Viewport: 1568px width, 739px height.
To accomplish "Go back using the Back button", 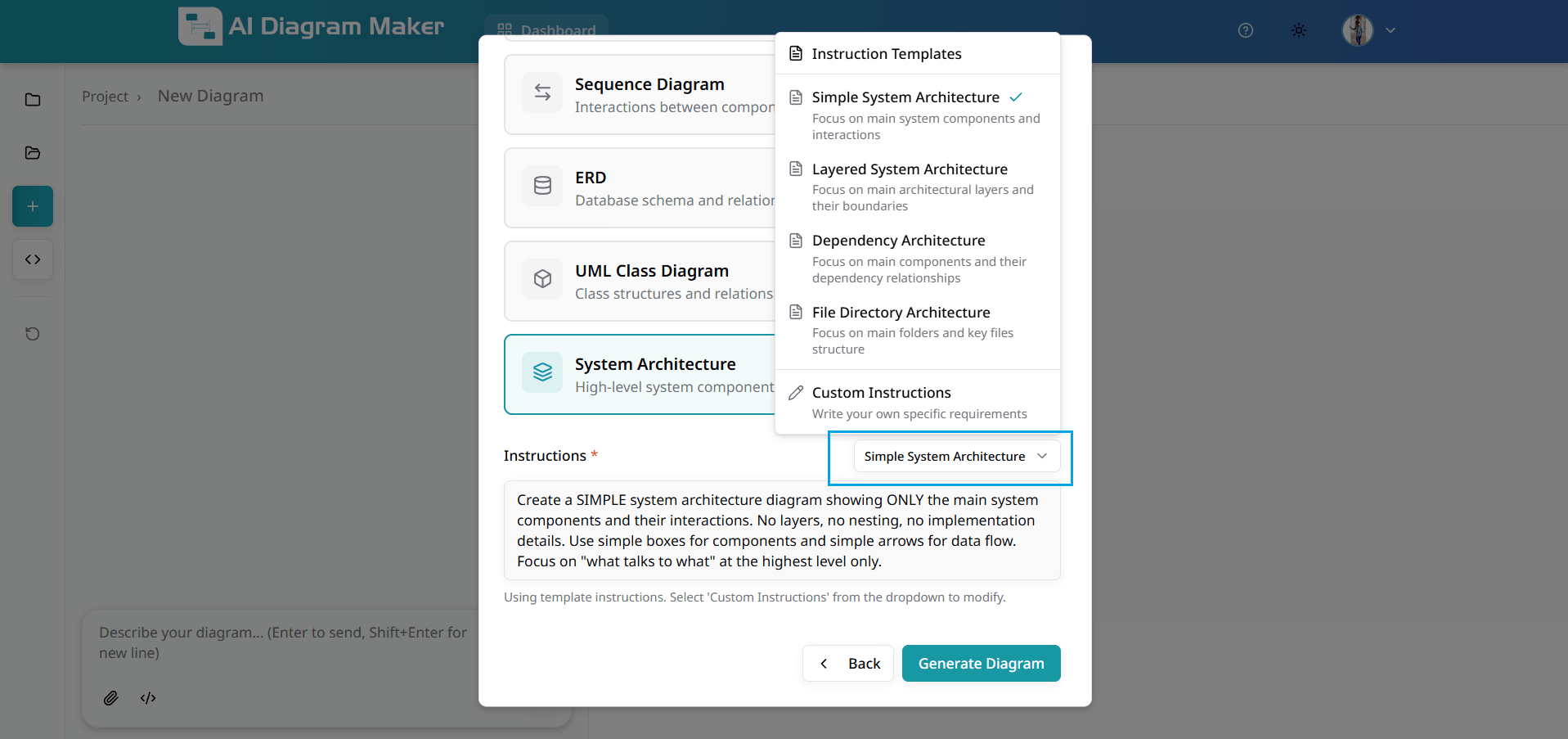I will click(848, 663).
